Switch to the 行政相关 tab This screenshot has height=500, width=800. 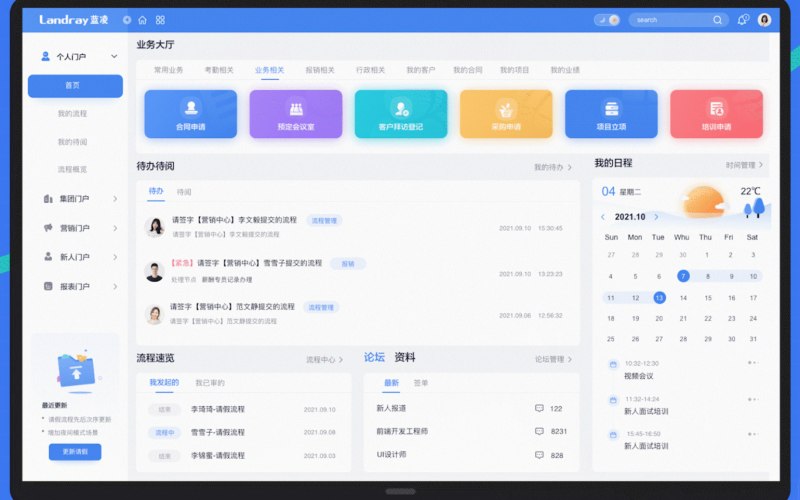(x=370, y=70)
